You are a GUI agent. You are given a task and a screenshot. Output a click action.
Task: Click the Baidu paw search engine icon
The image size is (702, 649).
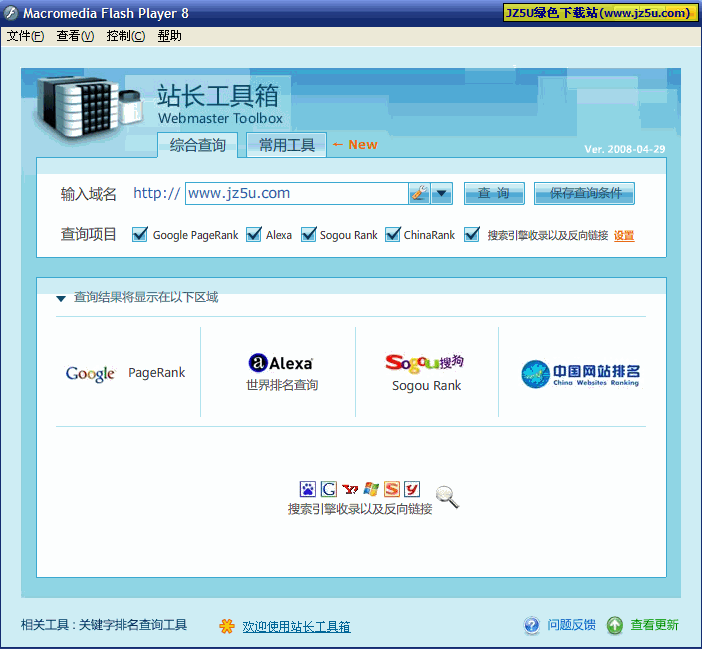pos(308,489)
